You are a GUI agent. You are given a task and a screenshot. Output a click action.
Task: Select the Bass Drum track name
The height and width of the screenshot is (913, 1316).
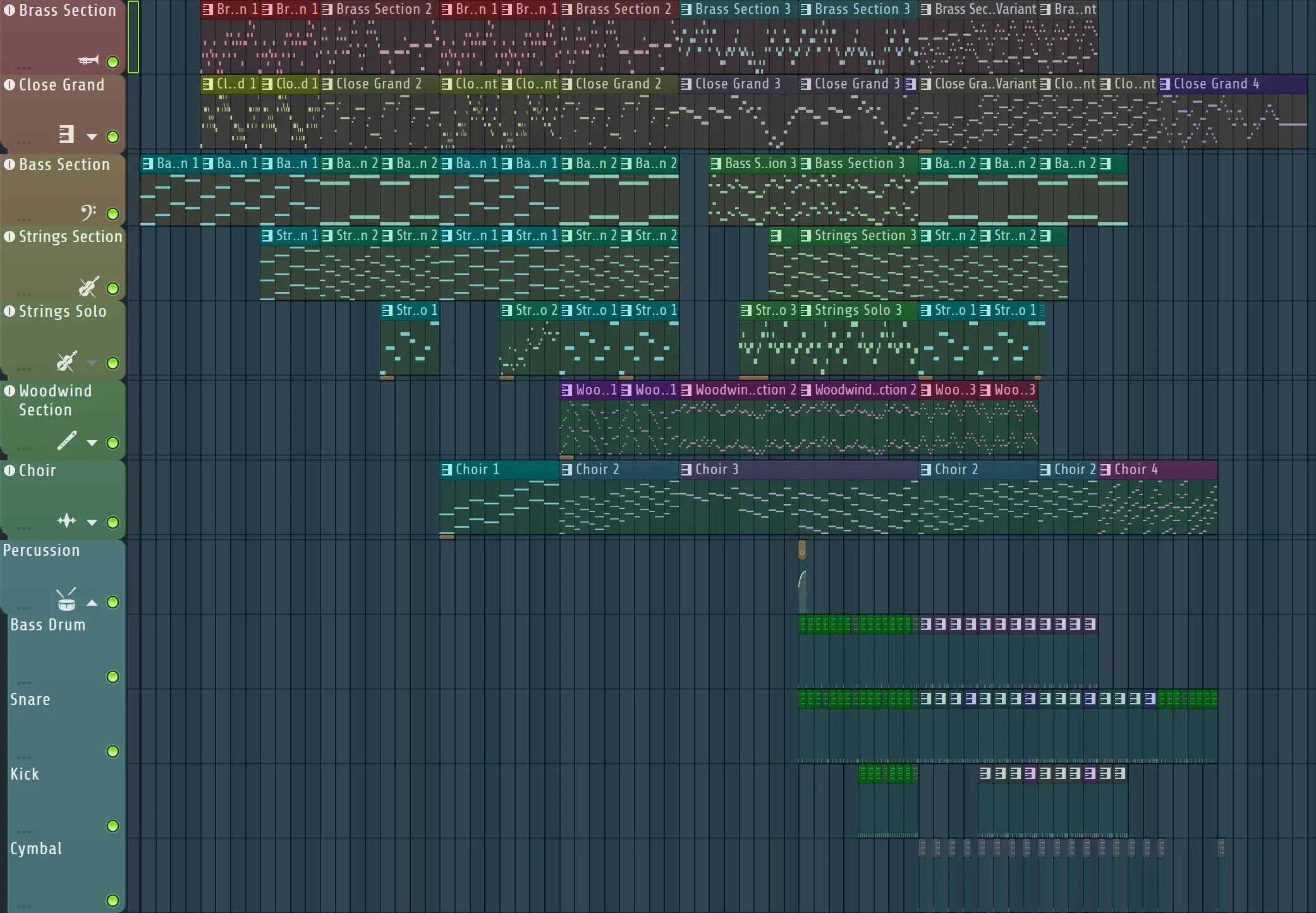[47, 625]
